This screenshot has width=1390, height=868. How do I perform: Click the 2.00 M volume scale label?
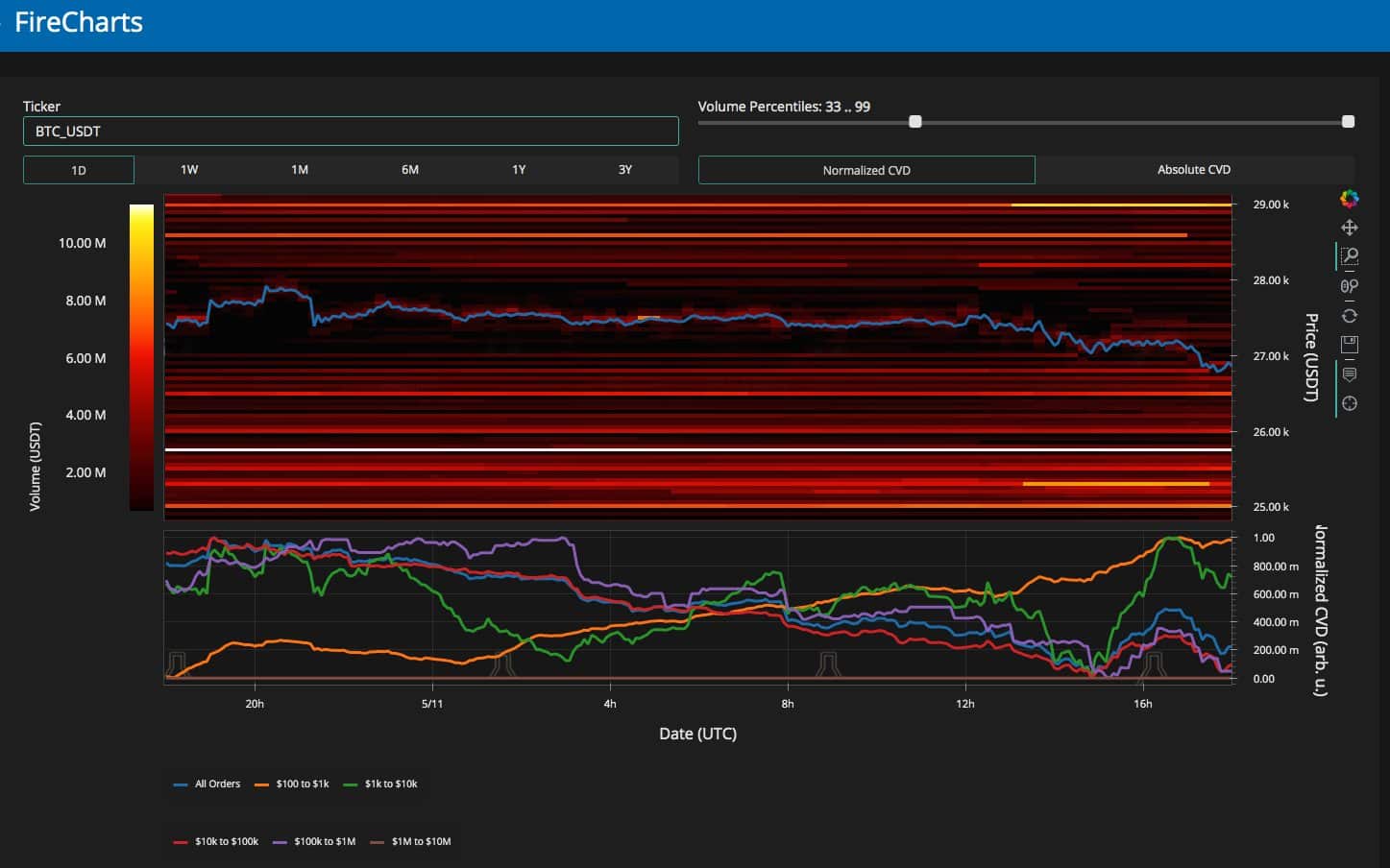[85, 472]
